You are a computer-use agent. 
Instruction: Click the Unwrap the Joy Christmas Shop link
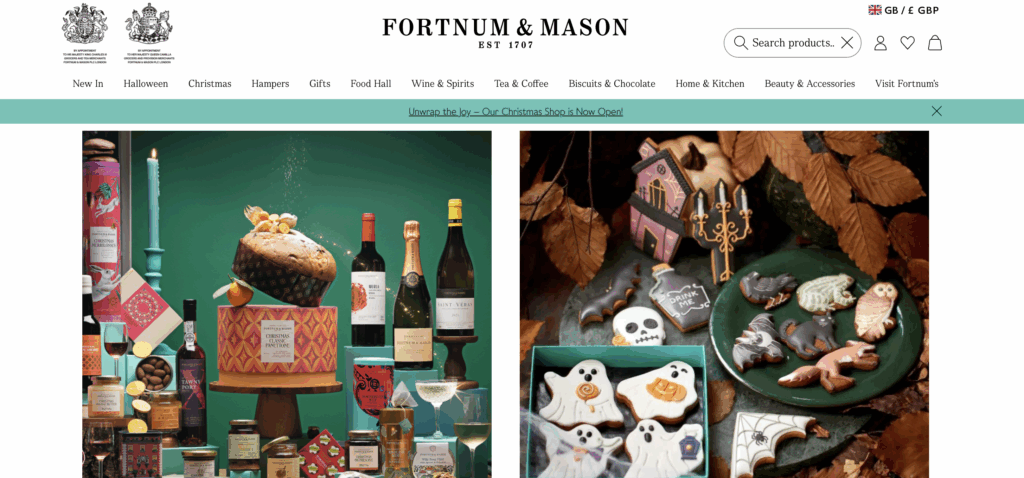point(516,112)
